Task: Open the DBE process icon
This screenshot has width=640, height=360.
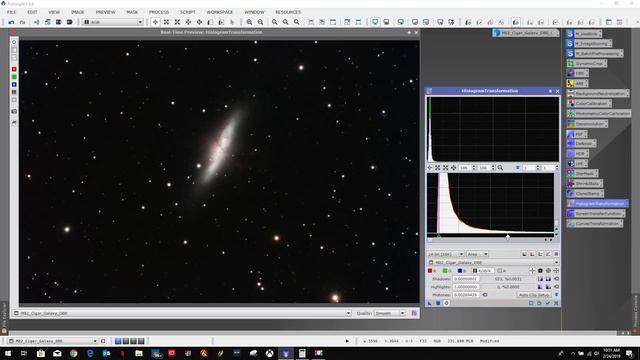Action: point(578,73)
